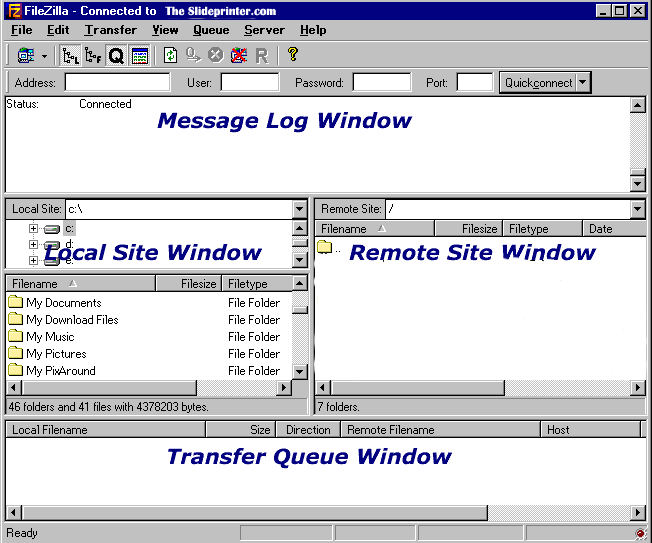652x543 pixels.
Task: Click the Quickconnect button
Action: point(538,83)
